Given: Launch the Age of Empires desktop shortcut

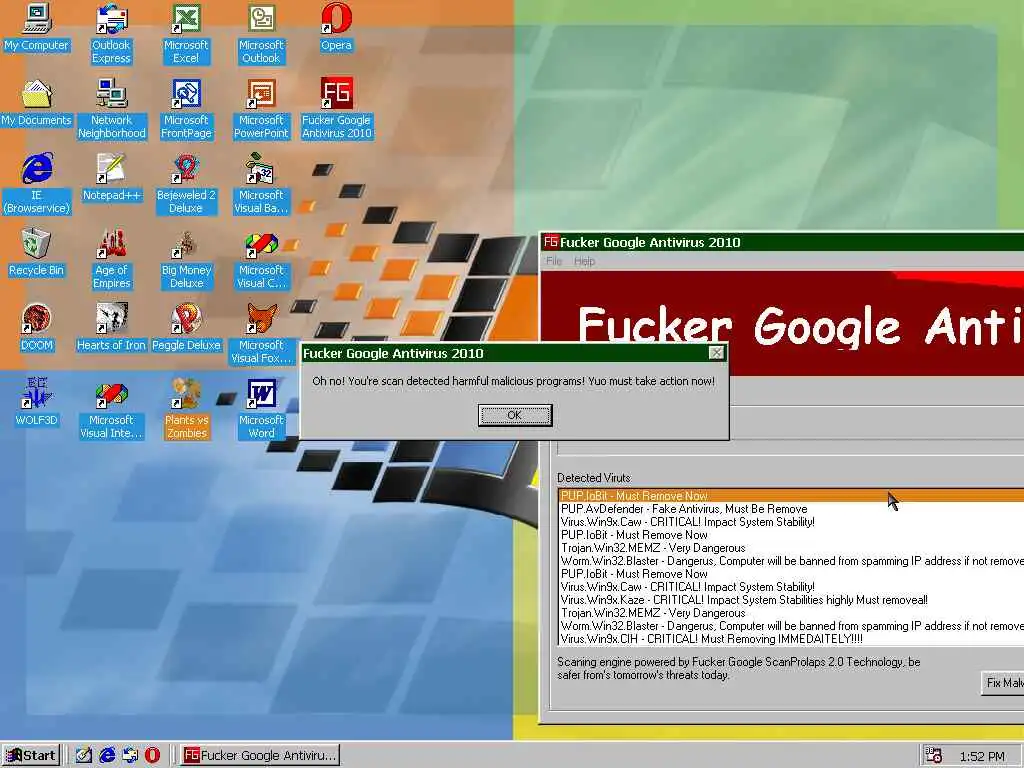Looking at the screenshot, I should coord(112,259).
